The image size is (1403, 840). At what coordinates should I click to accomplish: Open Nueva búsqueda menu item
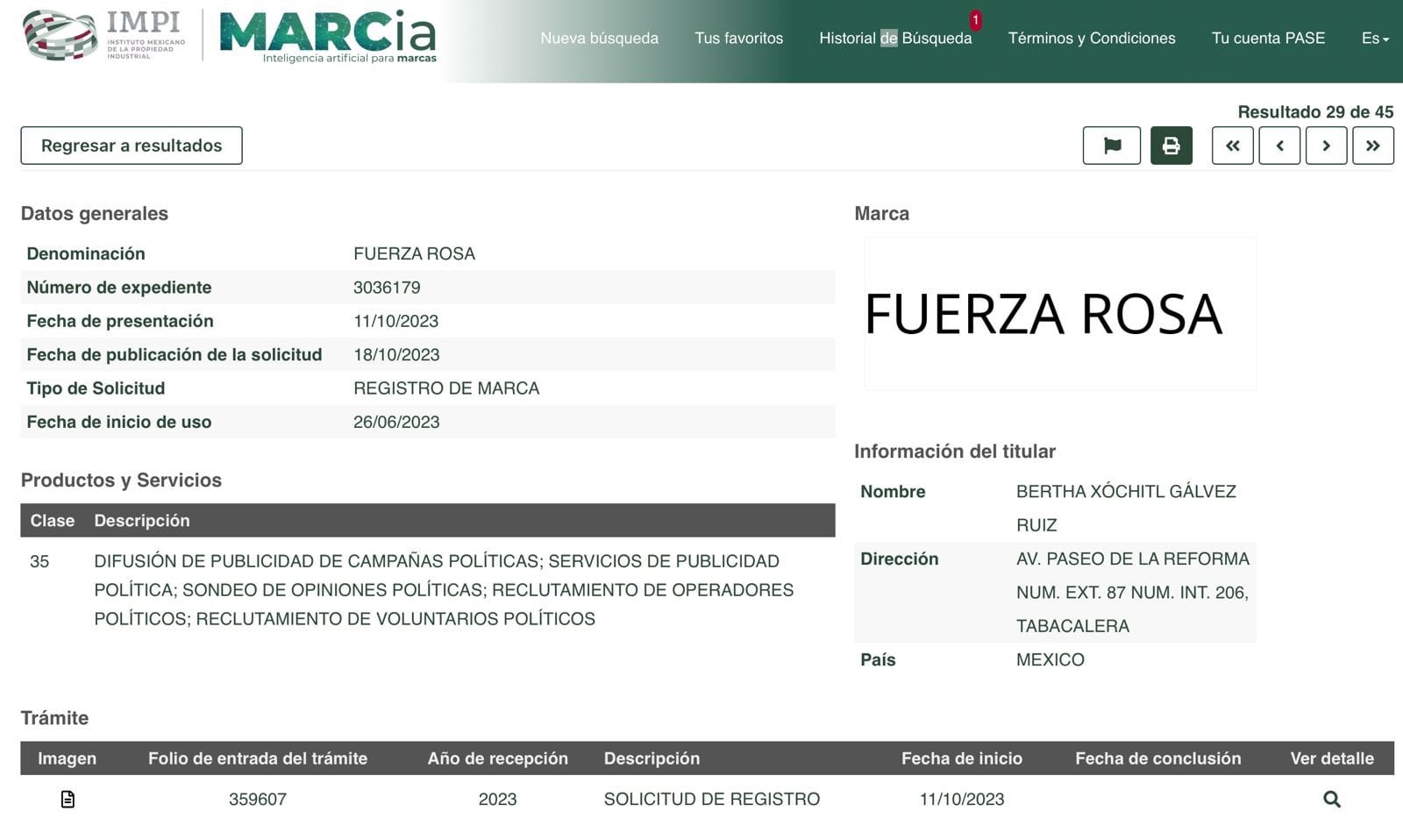(599, 39)
